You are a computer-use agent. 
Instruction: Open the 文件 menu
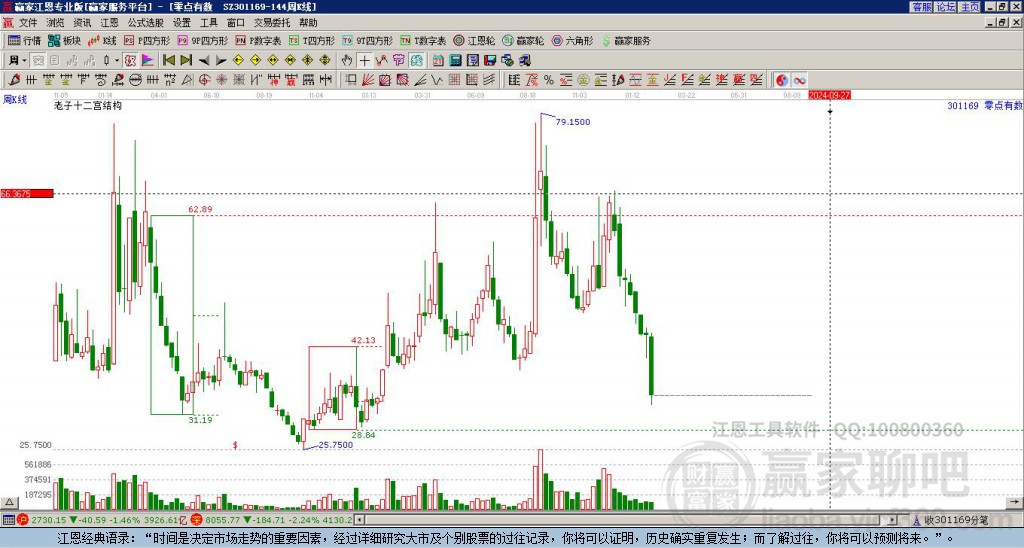click(28, 23)
